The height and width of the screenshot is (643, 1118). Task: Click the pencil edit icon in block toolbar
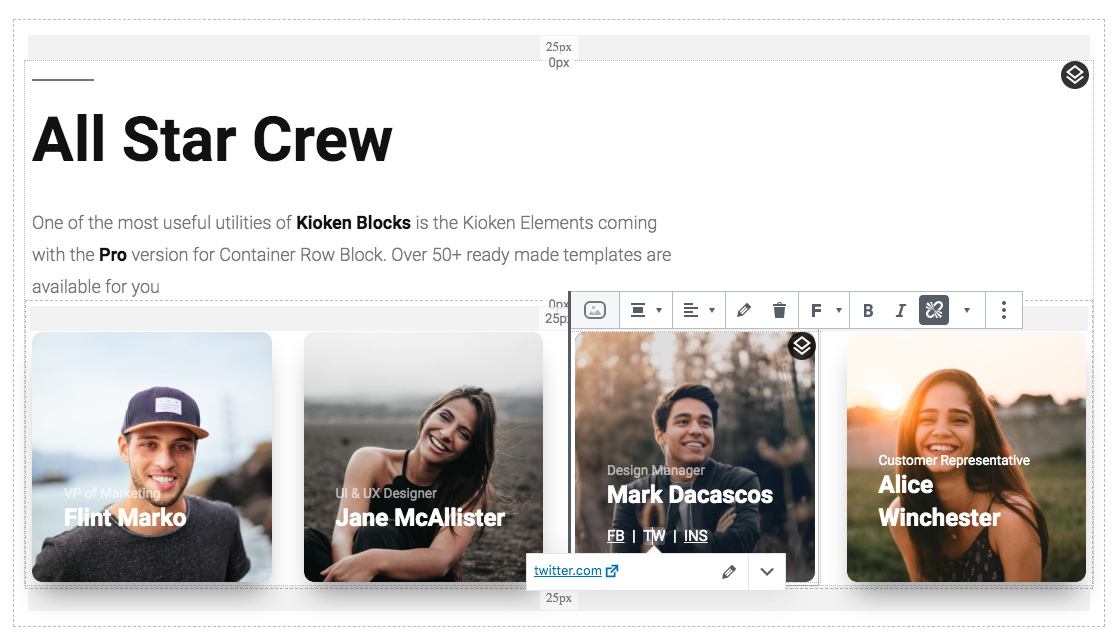743,310
